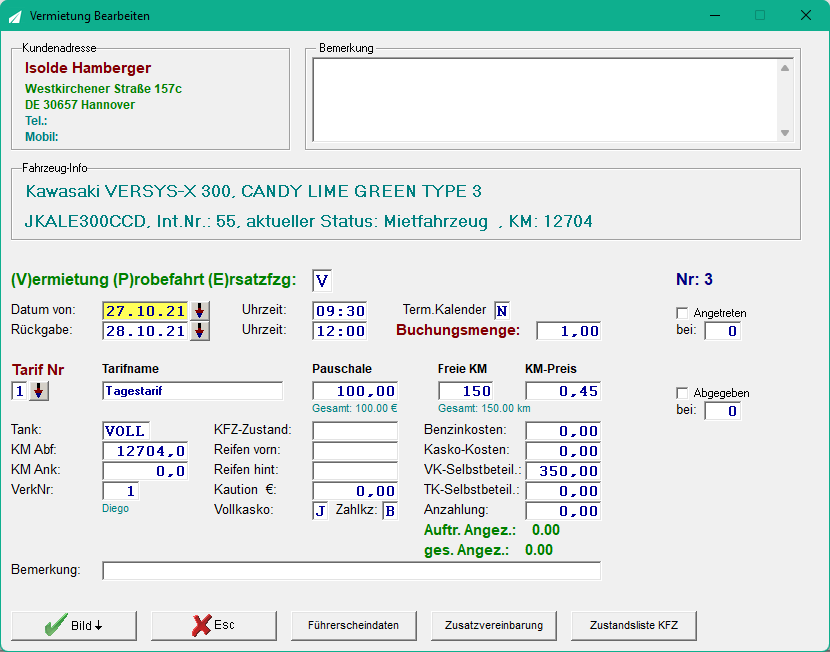Open the Datum von date picker arrow
Viewport: 830px width, 652px height.
click(x=200, y=311)
